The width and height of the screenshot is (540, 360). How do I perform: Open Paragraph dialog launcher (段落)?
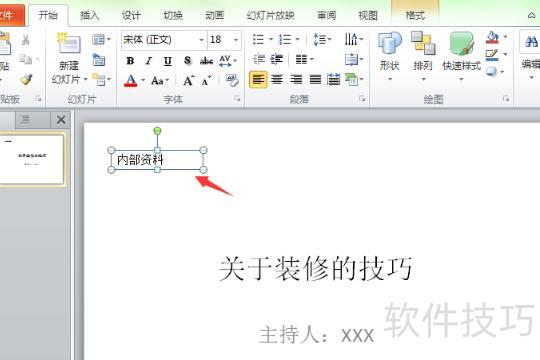[x=362, y=99]
